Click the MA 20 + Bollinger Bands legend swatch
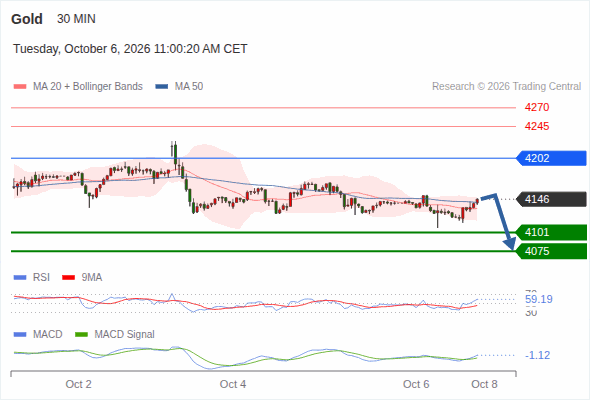The height and width of the screenshot is (400, 590). [x=20, y=87]
